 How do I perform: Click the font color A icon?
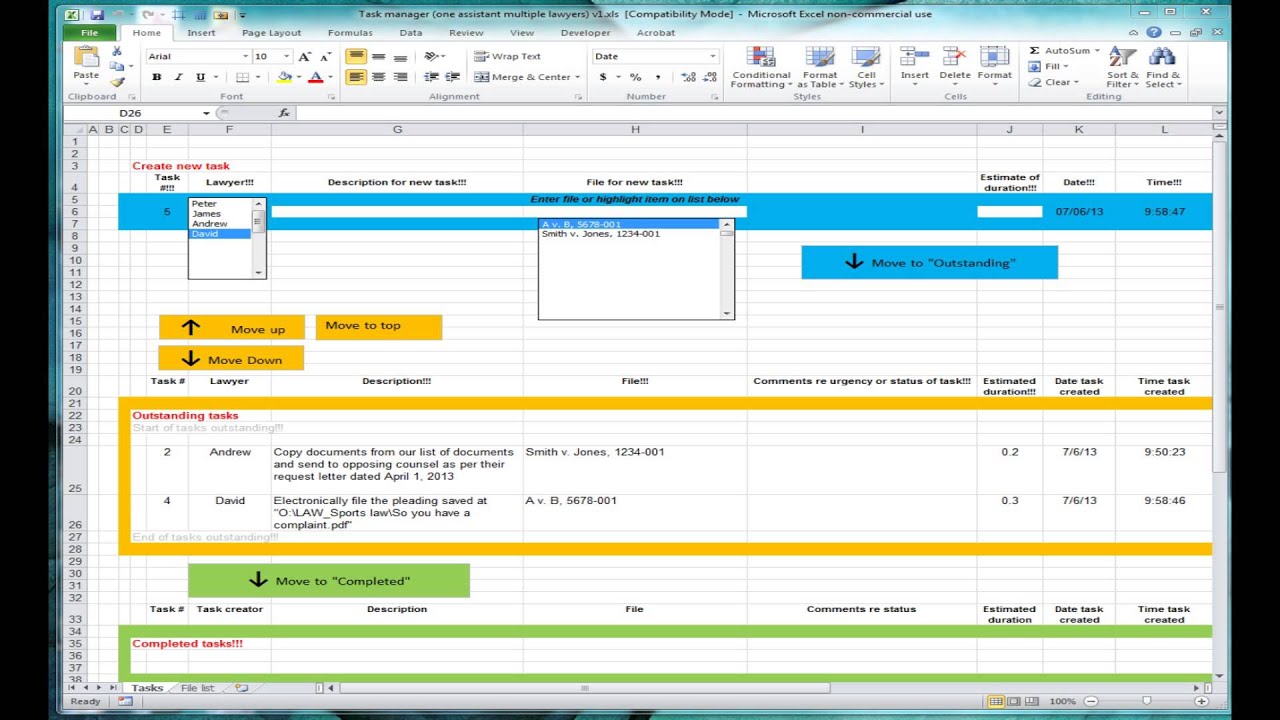(315, 77)
